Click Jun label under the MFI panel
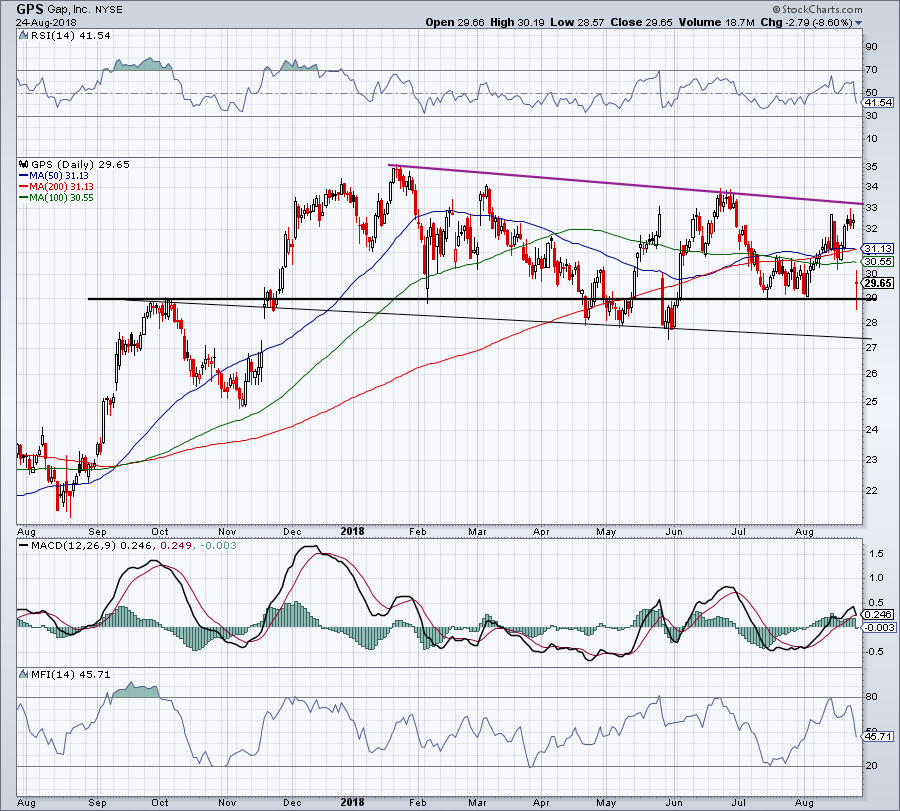The image size is (900, 811). [x=673, y=802]
